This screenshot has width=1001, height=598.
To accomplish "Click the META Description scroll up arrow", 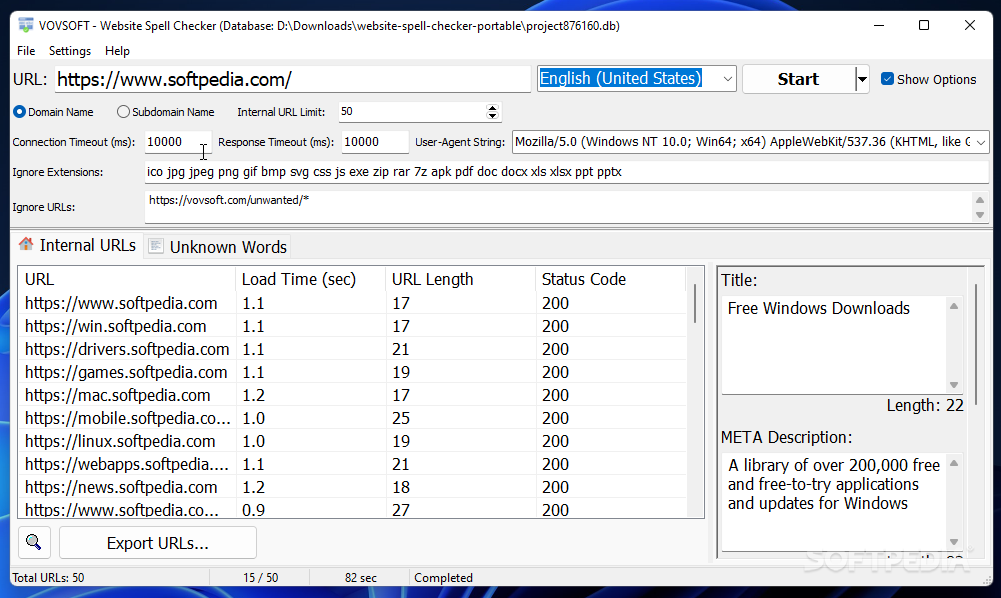I will [x=954, y=463].
